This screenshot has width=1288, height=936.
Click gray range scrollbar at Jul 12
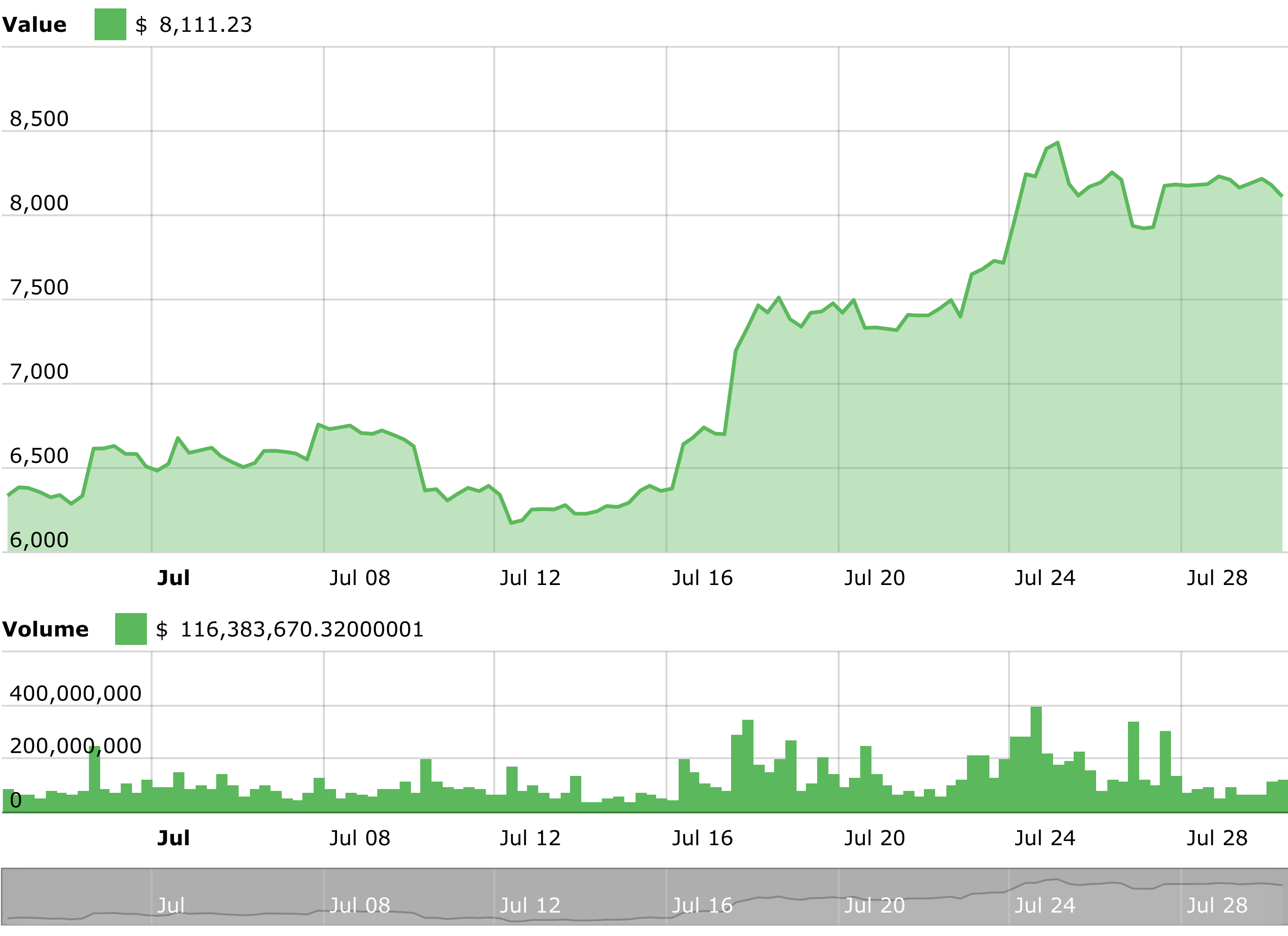coord(530,905)
